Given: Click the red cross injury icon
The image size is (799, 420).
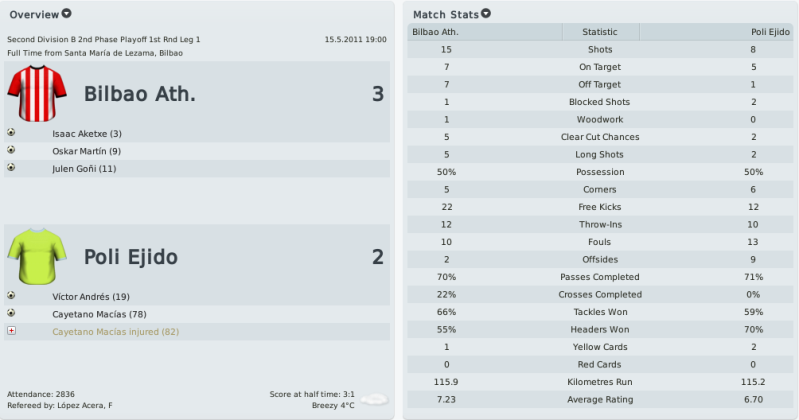Looking at the screenshot, I should pos(11,331).
